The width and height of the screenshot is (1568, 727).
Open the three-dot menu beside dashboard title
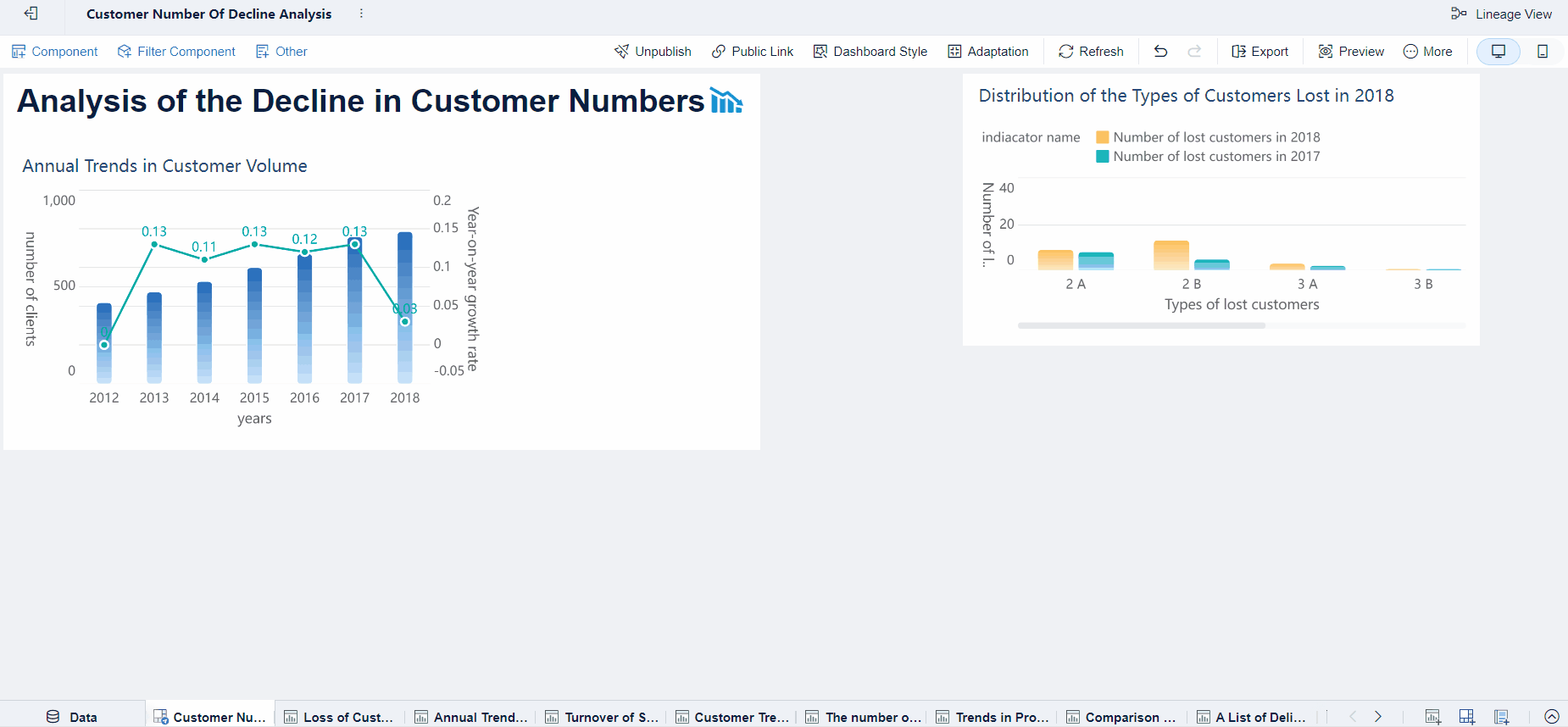pos(361,14)
